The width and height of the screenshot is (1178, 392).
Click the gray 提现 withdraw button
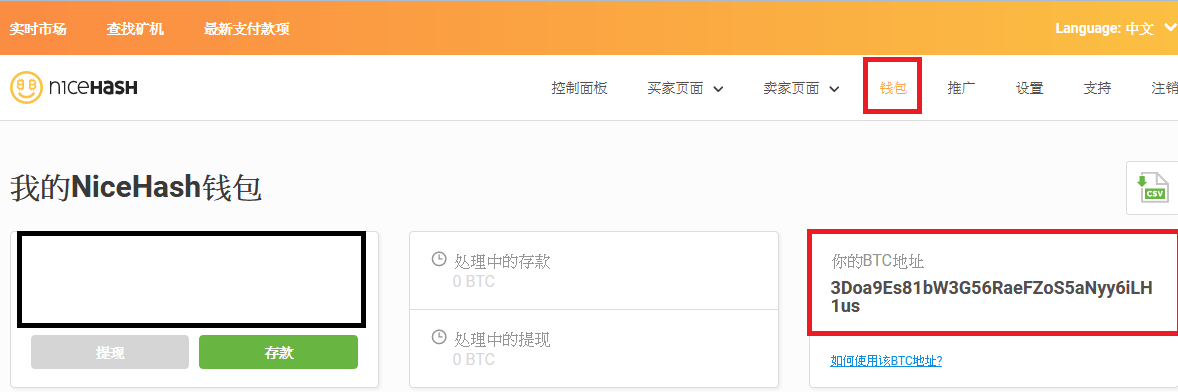click(110, 352)
